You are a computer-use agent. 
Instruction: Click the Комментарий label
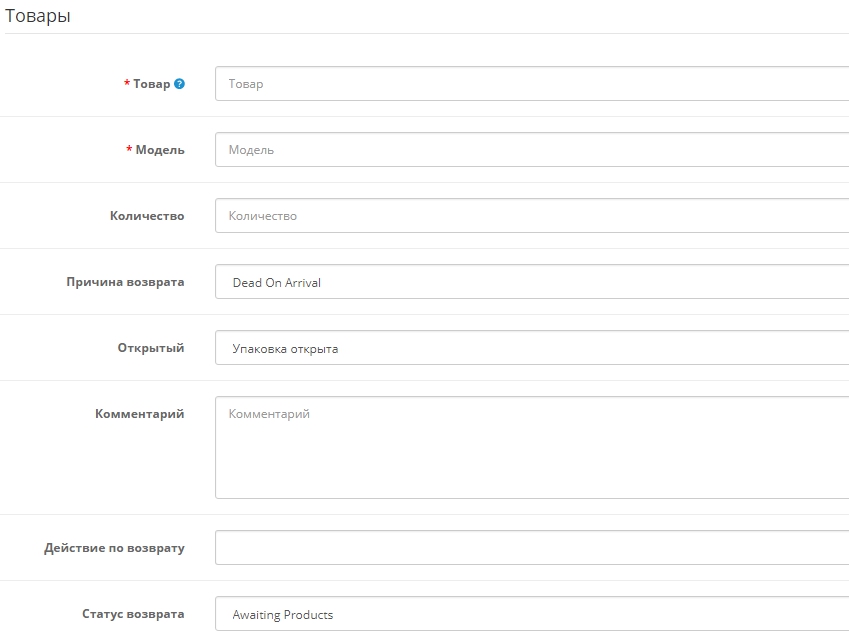point(139,414)
